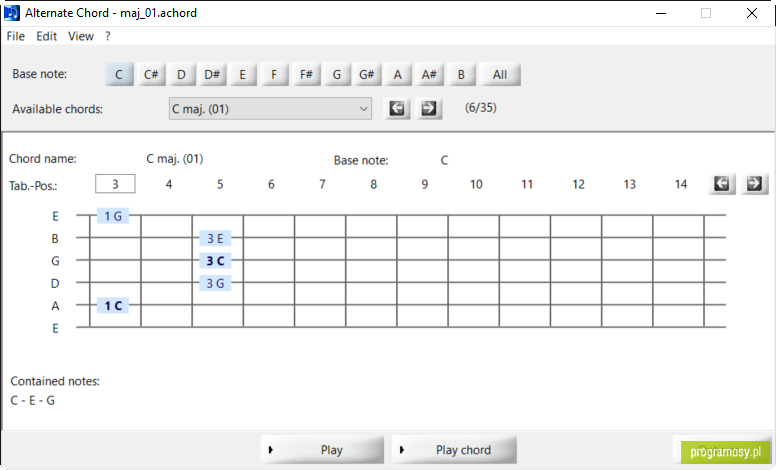Click the Play button
Screen dimensions: 776x470
pyautogui.click(x=322, y=450)
